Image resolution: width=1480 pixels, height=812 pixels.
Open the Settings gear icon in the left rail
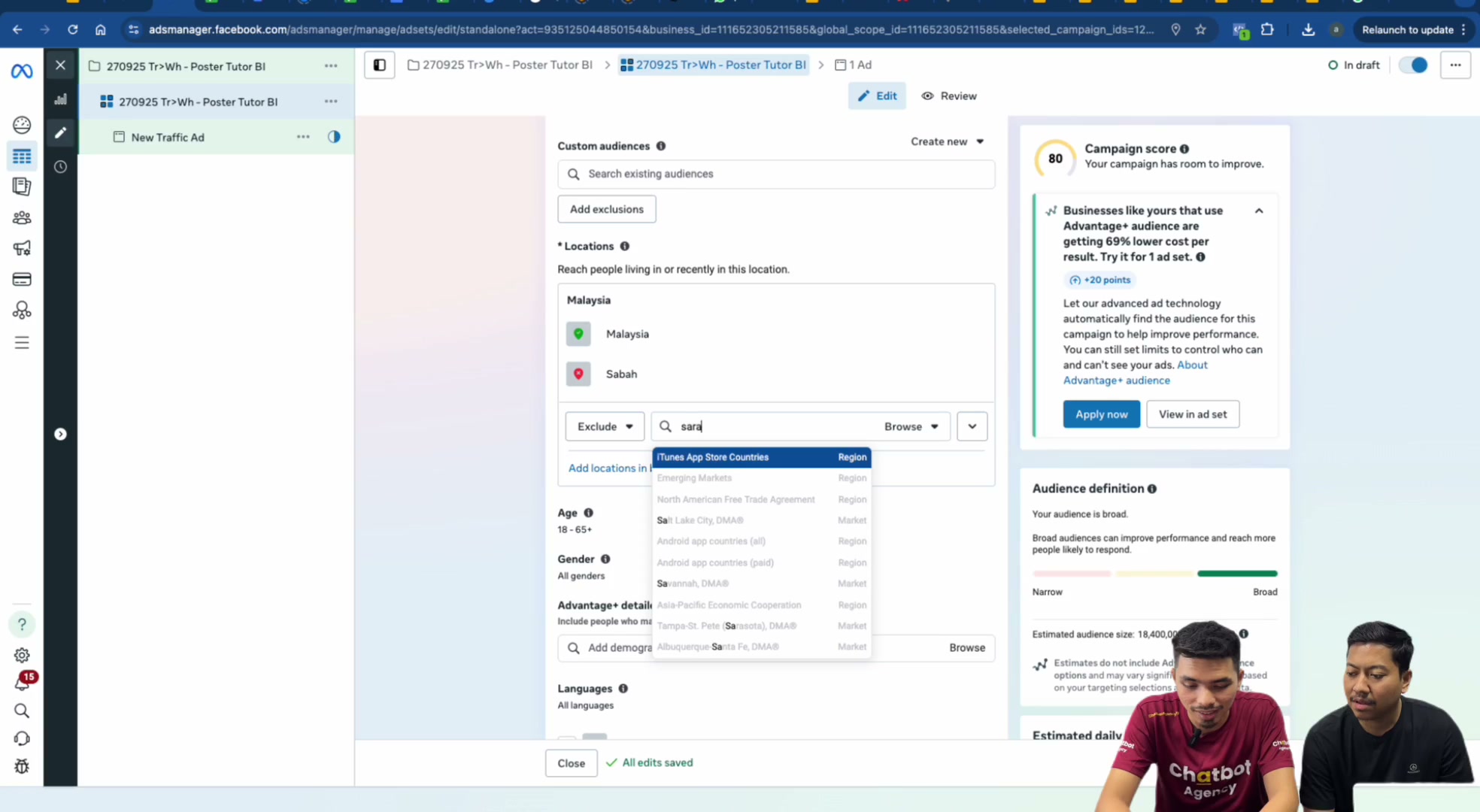point(22,655)
